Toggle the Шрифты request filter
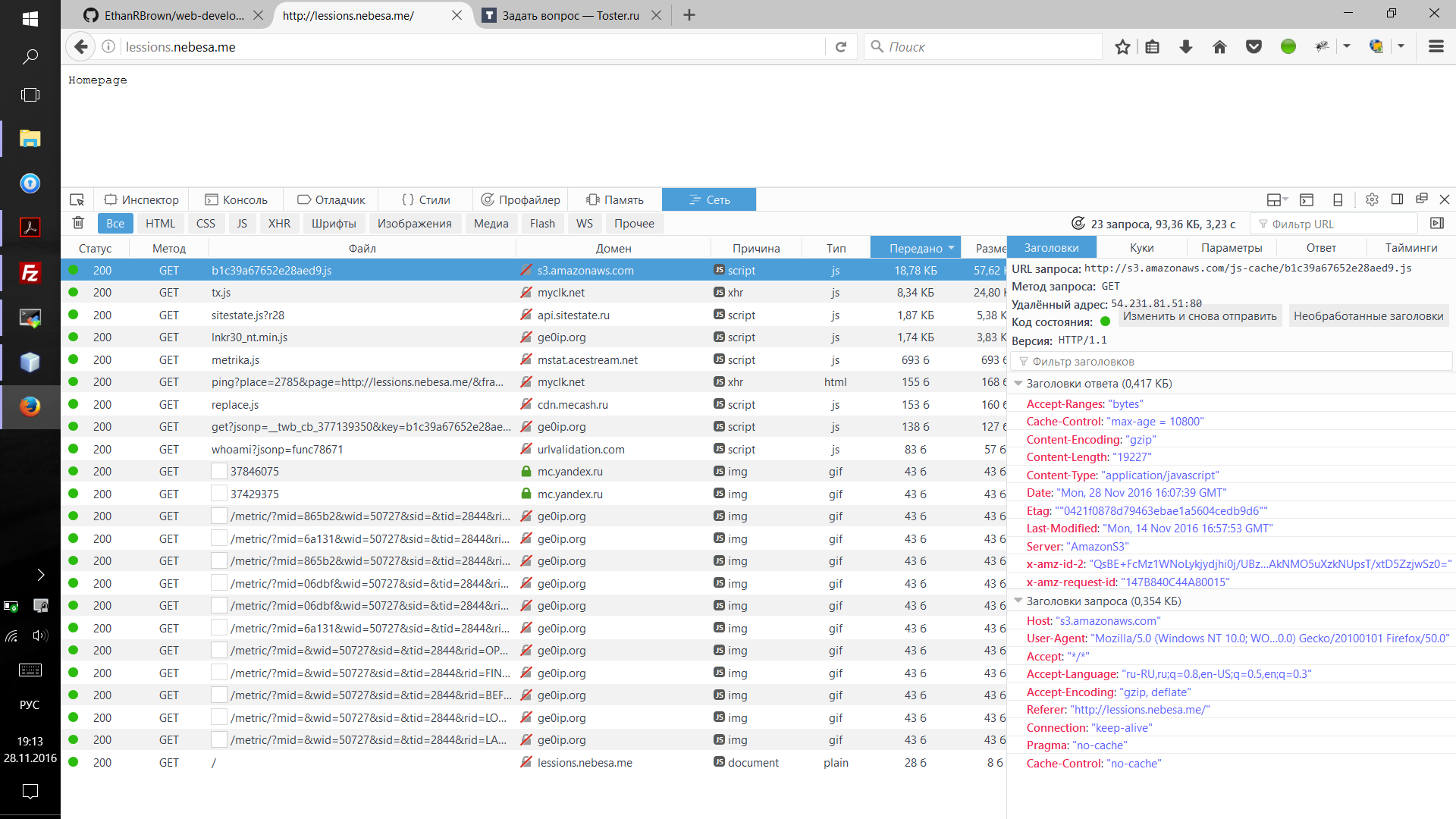Image resolution: width=1456 pixels, height=819 pixels. click(x=334, y=223)
